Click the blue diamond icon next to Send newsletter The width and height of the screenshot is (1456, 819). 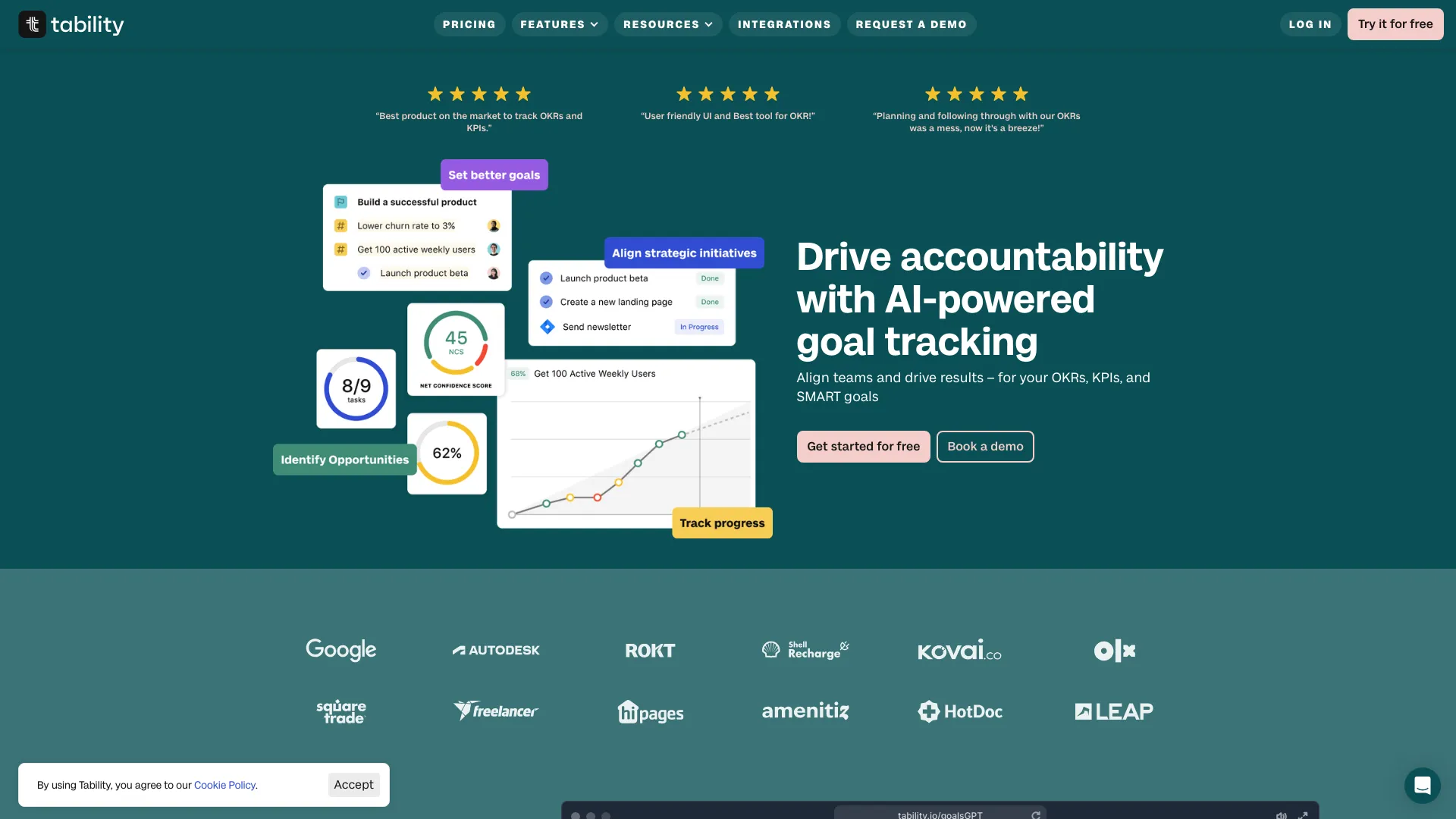(548, 326)
